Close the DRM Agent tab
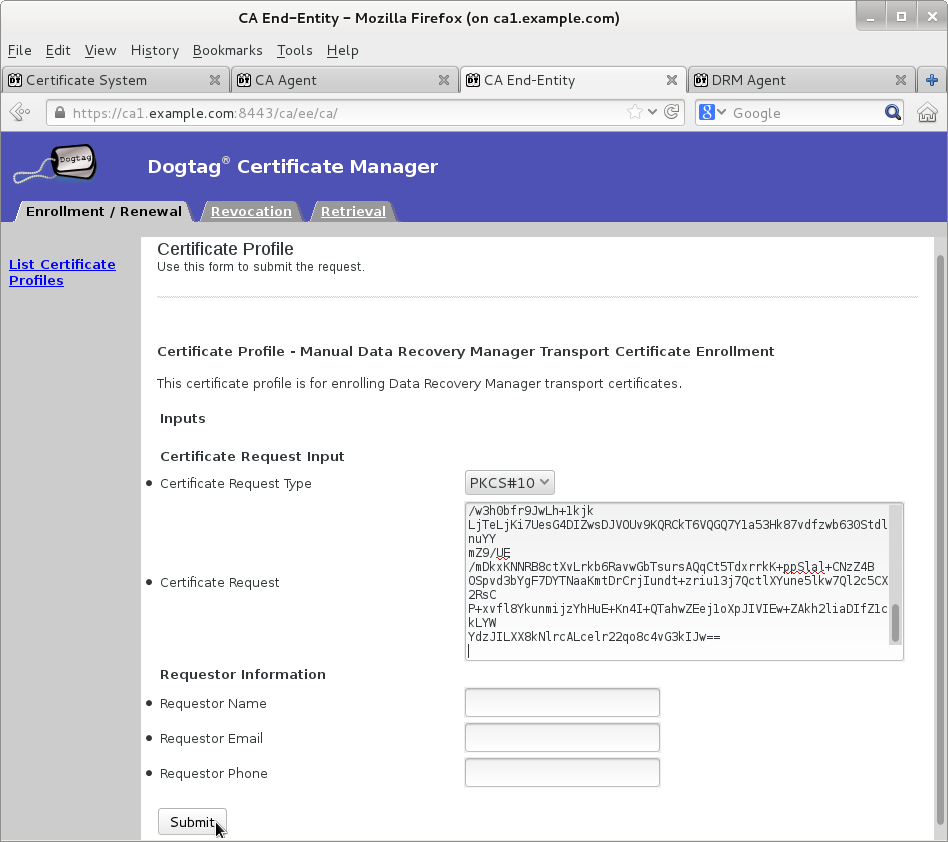Screen dimensions: 948x842 [x=901, y=80]
